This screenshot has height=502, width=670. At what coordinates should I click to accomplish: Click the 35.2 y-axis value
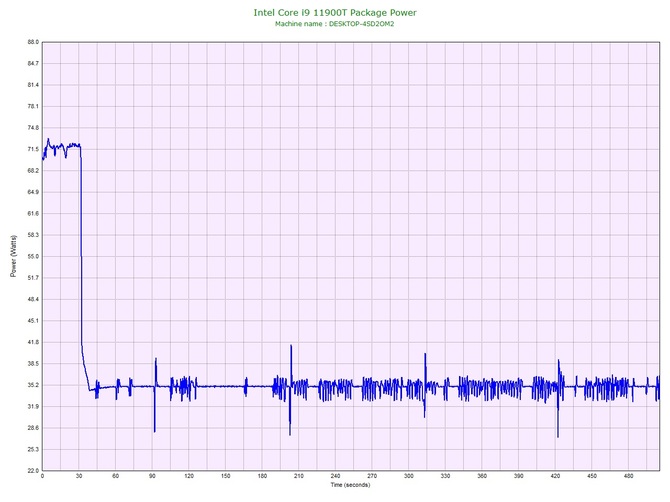33,385
